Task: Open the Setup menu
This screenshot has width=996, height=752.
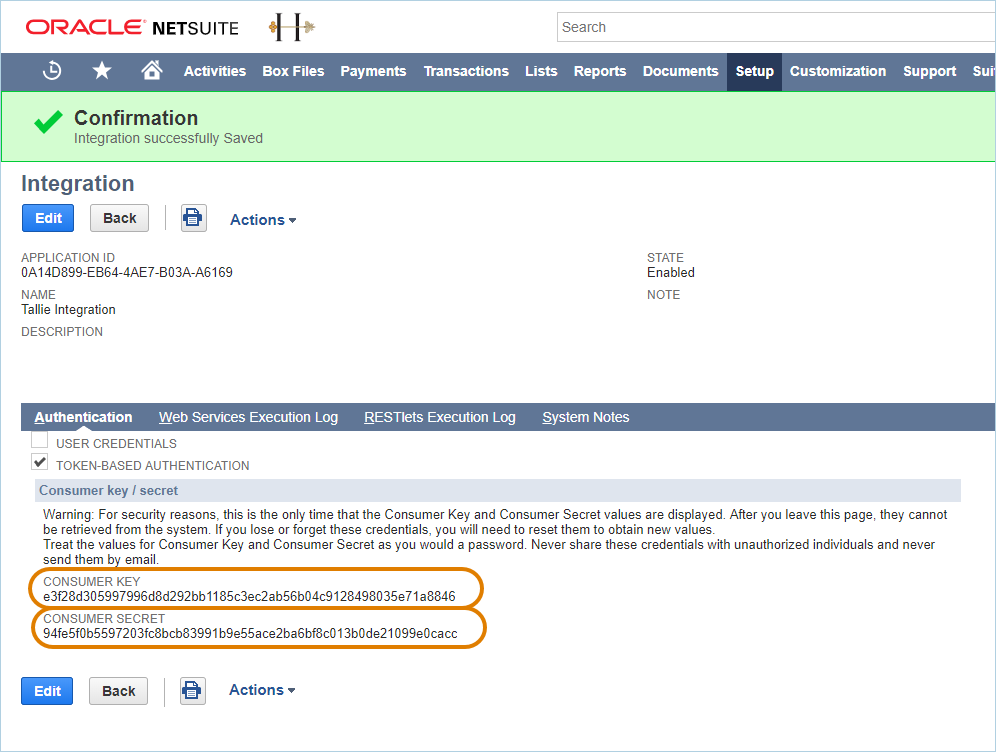Action: point(755,72)
